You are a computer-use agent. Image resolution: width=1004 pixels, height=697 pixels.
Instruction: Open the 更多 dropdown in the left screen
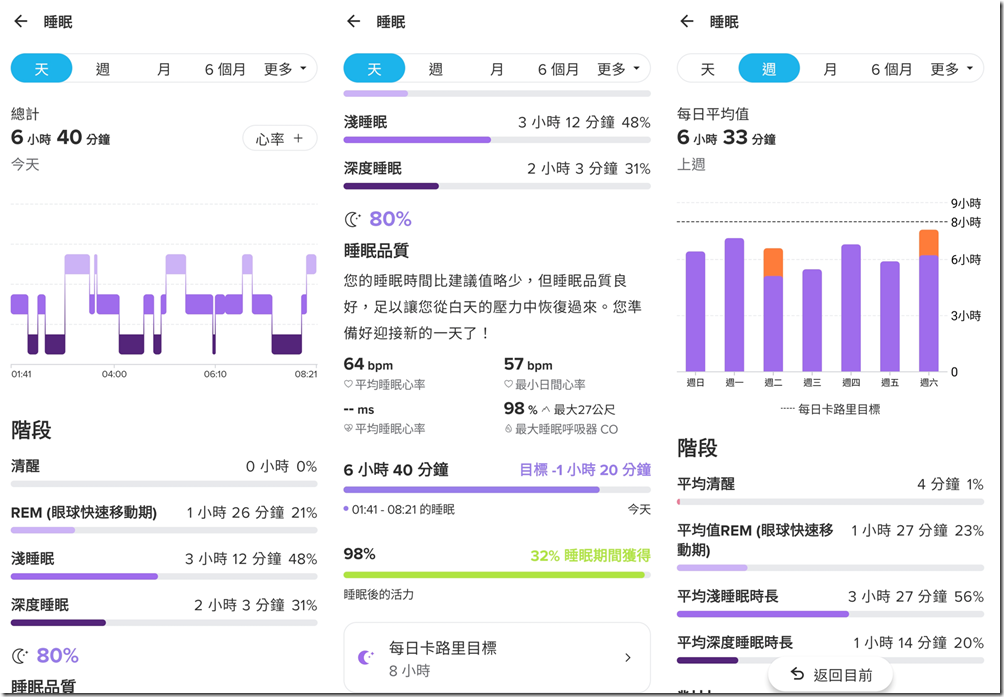pos(286,68)
